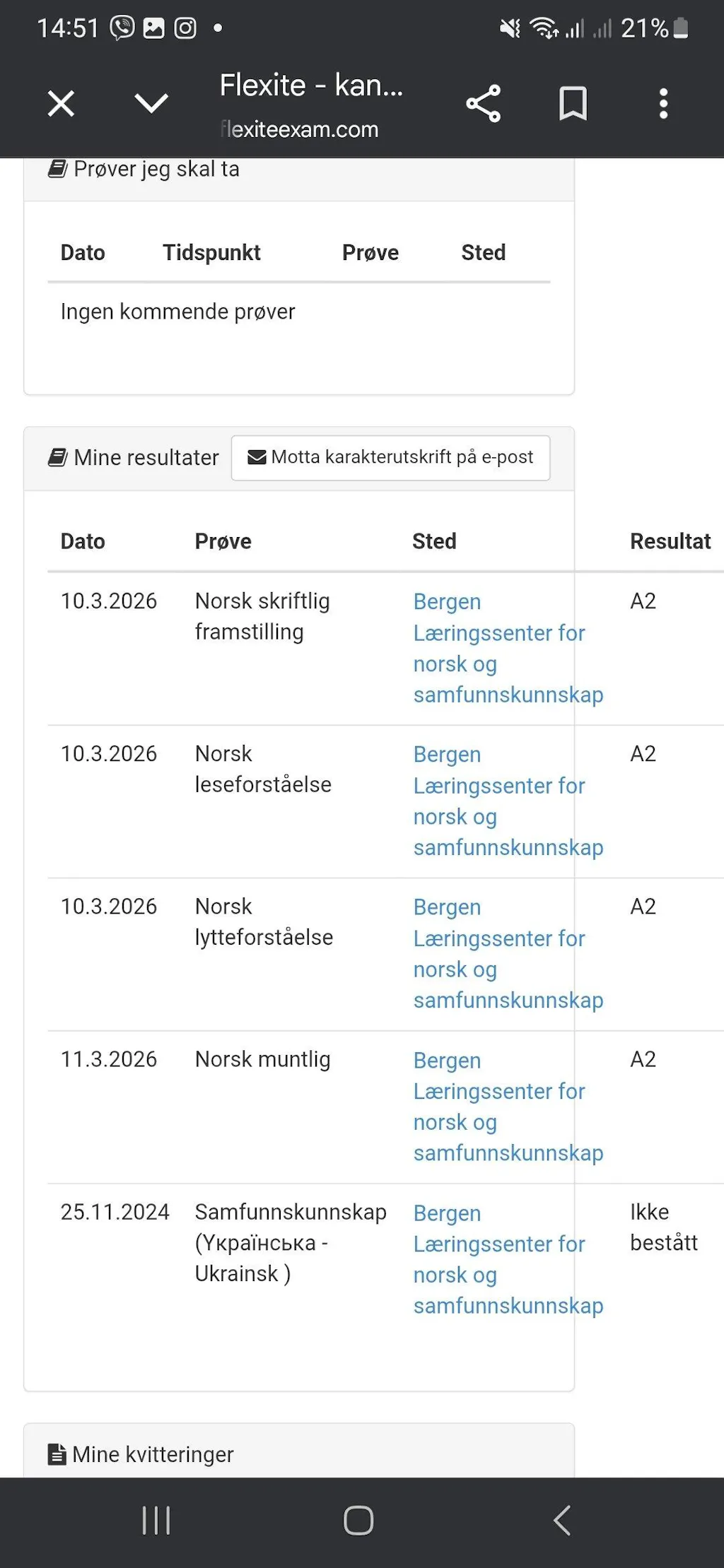The image size is (724, 1568).
Task: Tap the Mine kvitteringer section header
Action: point(141,1454)
